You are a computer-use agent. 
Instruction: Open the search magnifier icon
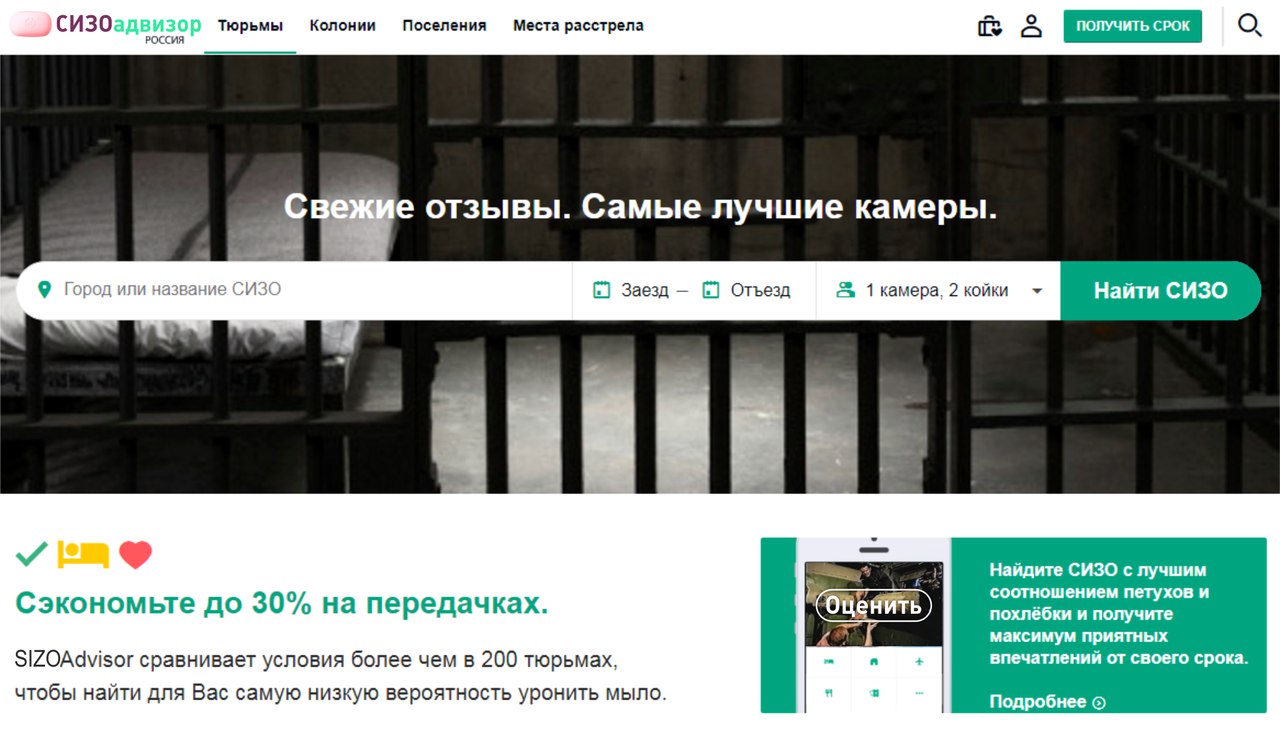point(1250,25)
